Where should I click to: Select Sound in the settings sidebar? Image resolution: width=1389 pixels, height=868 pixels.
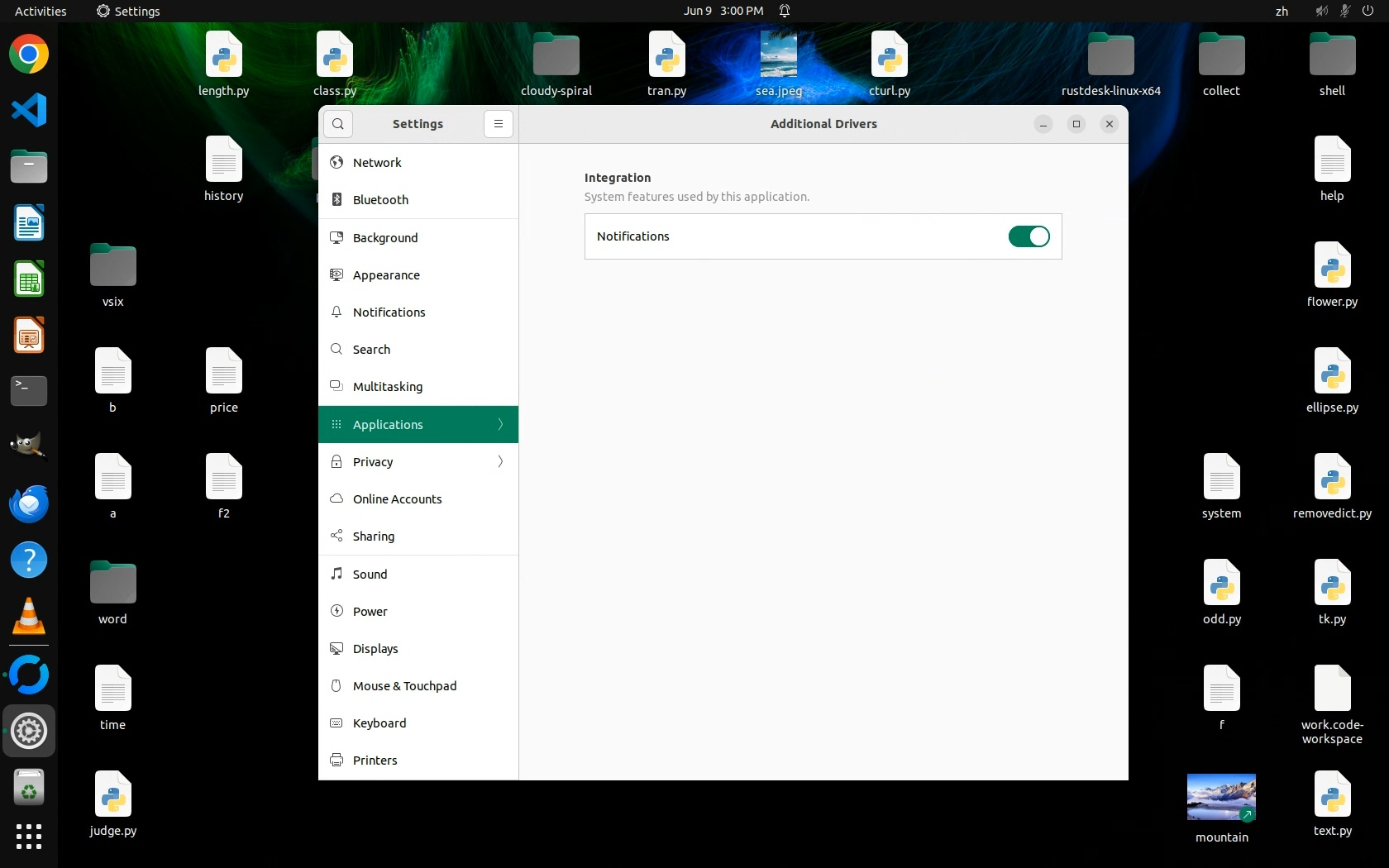click(370, 575)
